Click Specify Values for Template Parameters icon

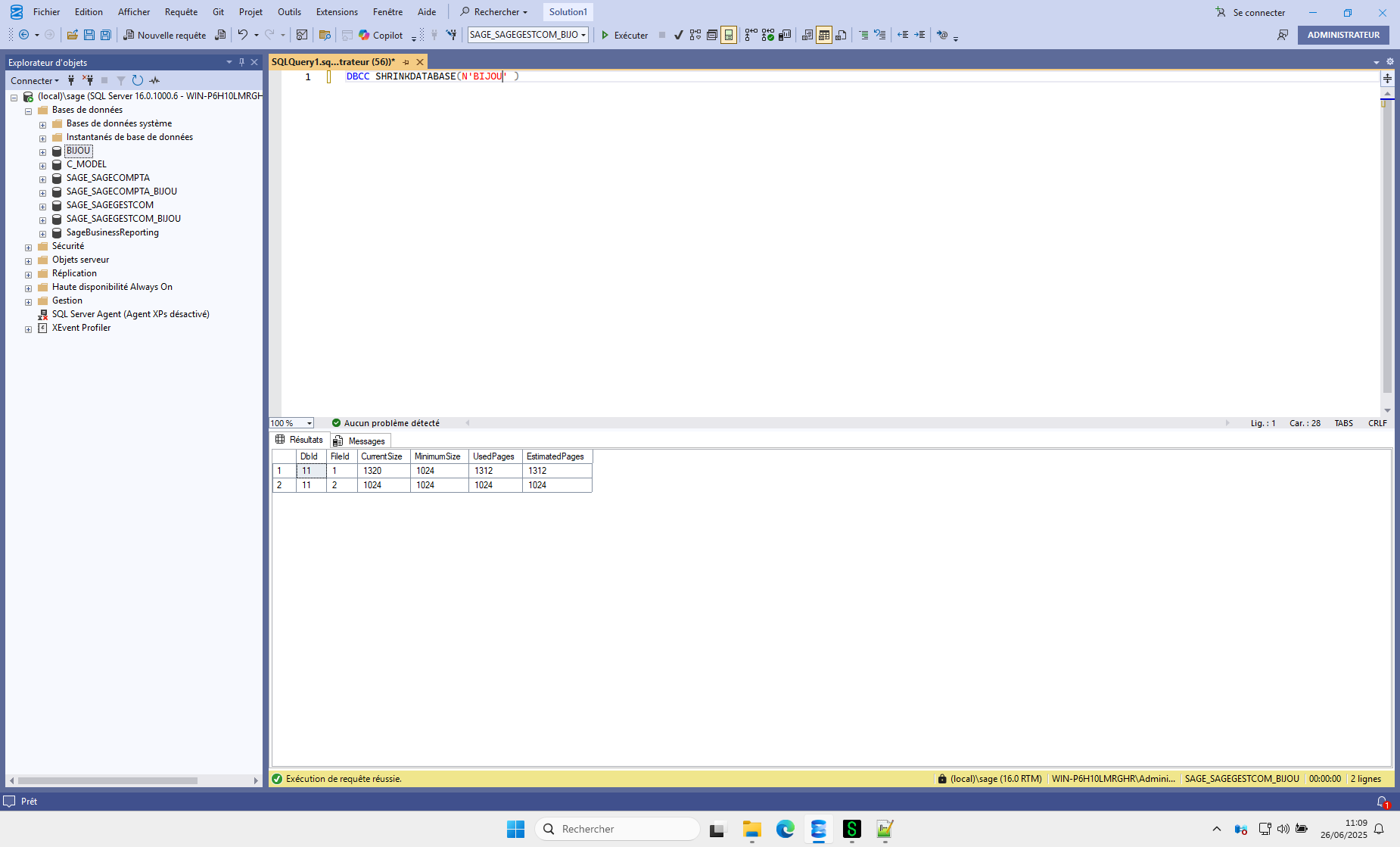click(942, 35)
